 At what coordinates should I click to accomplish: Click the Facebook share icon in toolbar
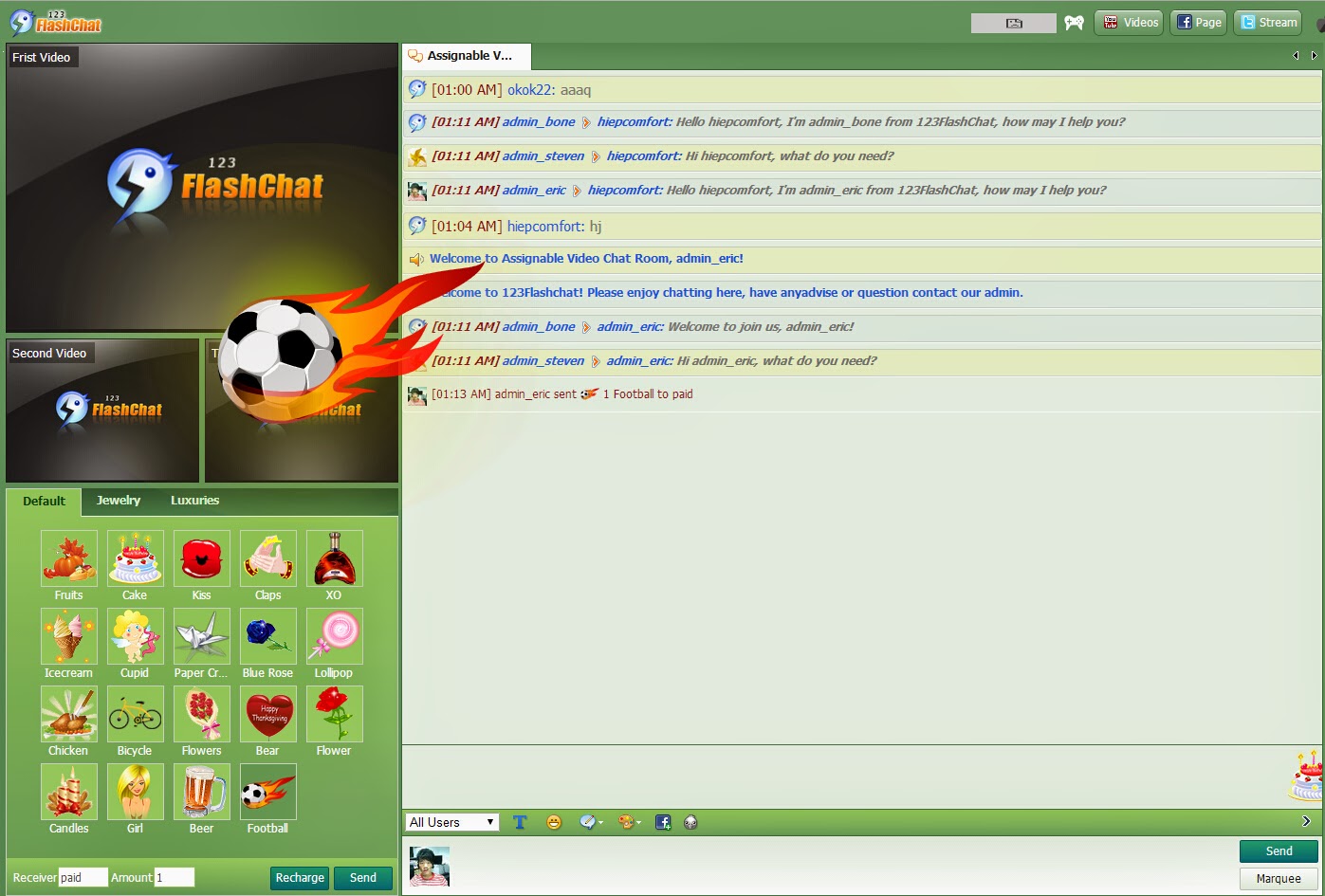pos(663,822)
